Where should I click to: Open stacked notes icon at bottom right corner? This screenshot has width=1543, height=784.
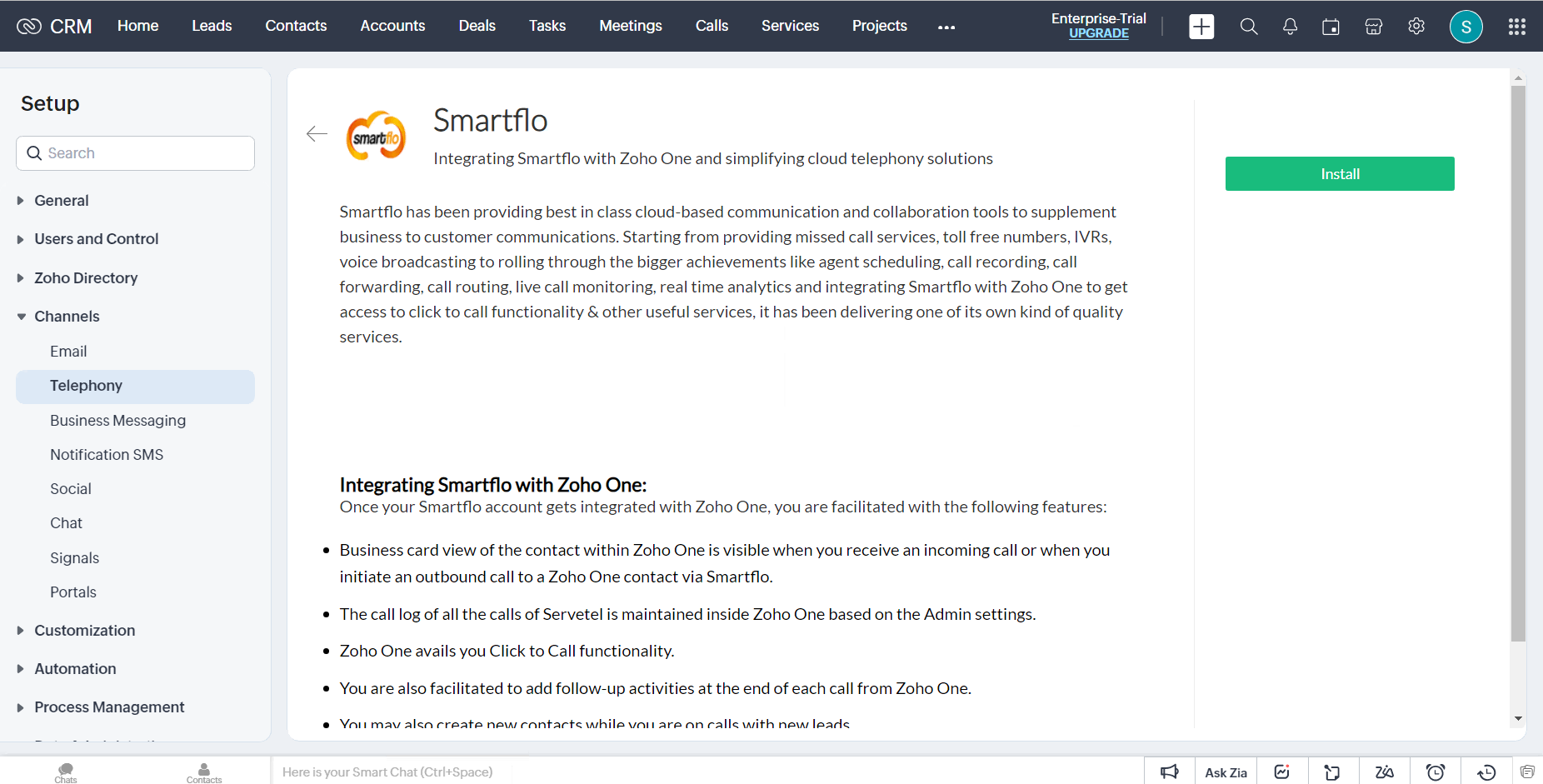pos(1526,772)
